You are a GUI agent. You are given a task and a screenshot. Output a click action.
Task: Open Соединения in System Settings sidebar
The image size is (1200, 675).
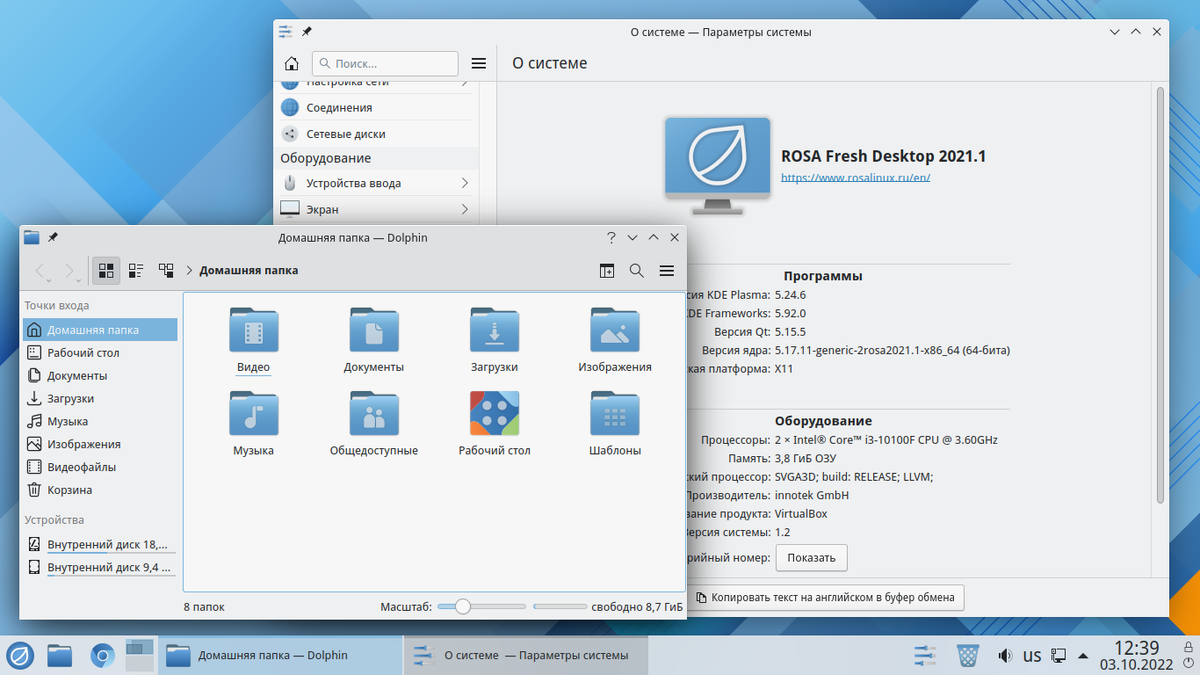(376, 107)
